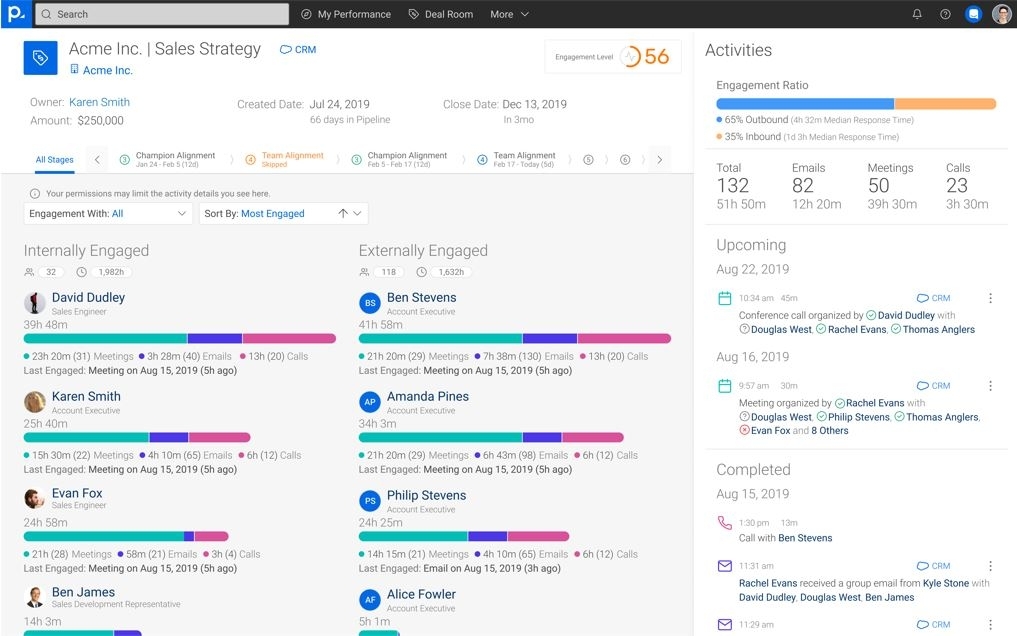Click the PS initials avatar

(370, 501)
